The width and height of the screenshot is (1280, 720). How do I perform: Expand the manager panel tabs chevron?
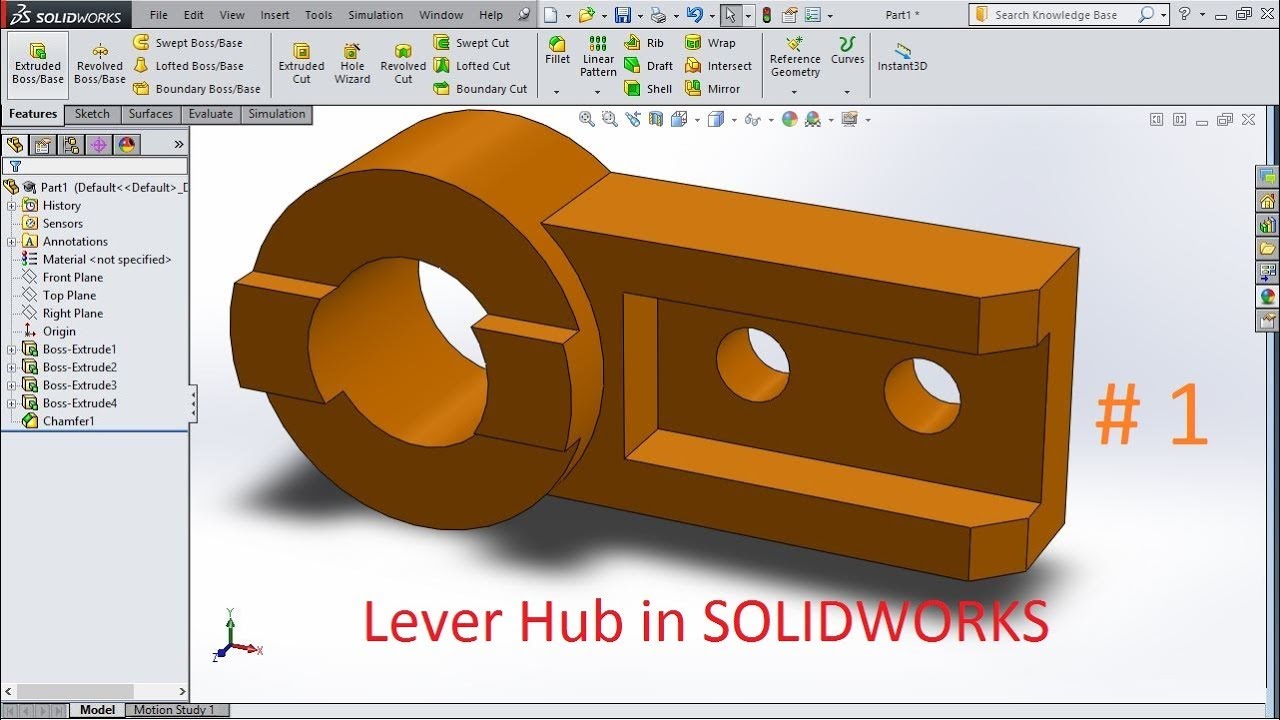(x=179, y=145)
